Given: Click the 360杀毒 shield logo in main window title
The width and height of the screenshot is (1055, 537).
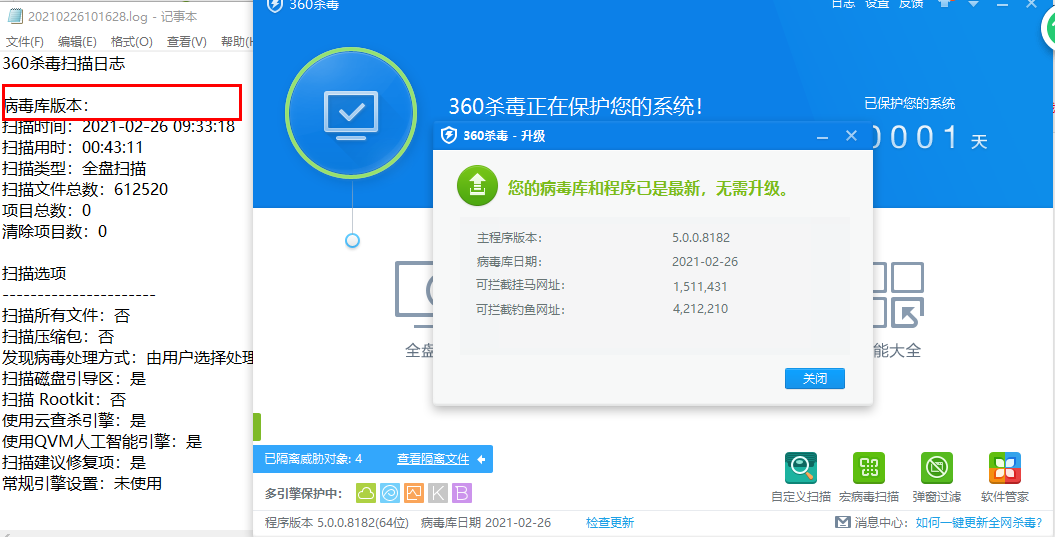Looking at the screenshot, I should [x=275, y=5].
